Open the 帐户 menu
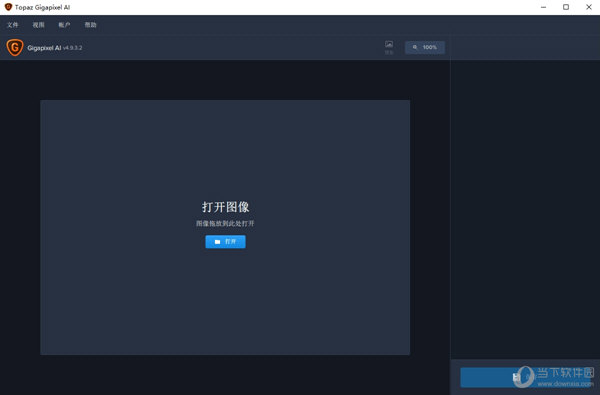Image resolution: width=600 pixels, height=395 pixels. pyautogui.click(x=64, y=25)
